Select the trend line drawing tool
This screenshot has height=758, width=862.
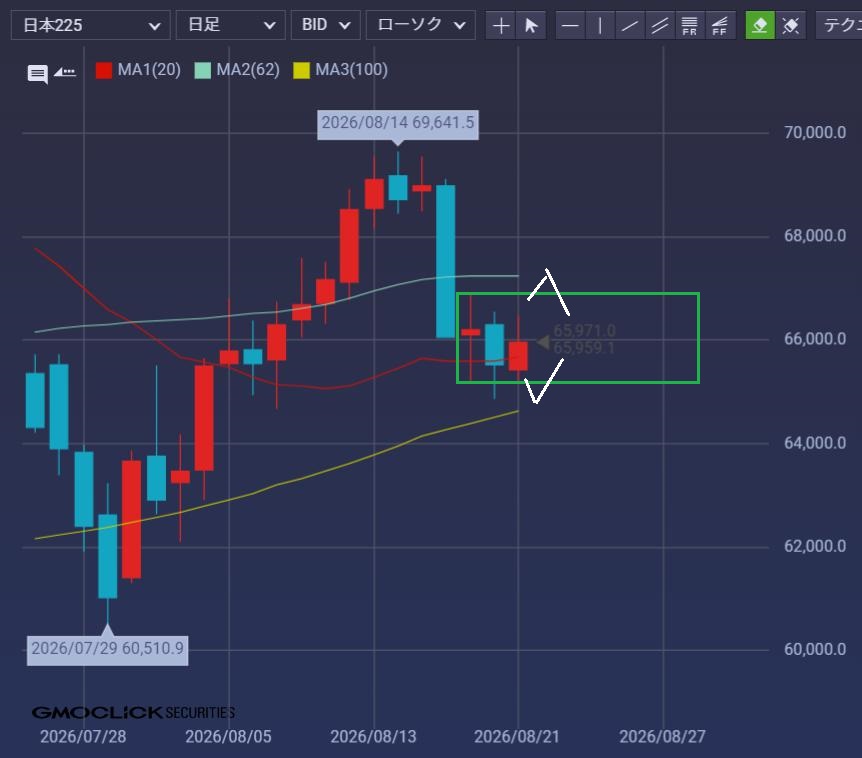coord(629,25)
